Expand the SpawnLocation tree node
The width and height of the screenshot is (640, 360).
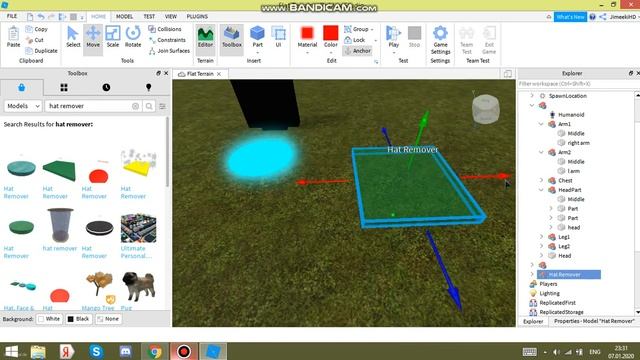(532, 96)
